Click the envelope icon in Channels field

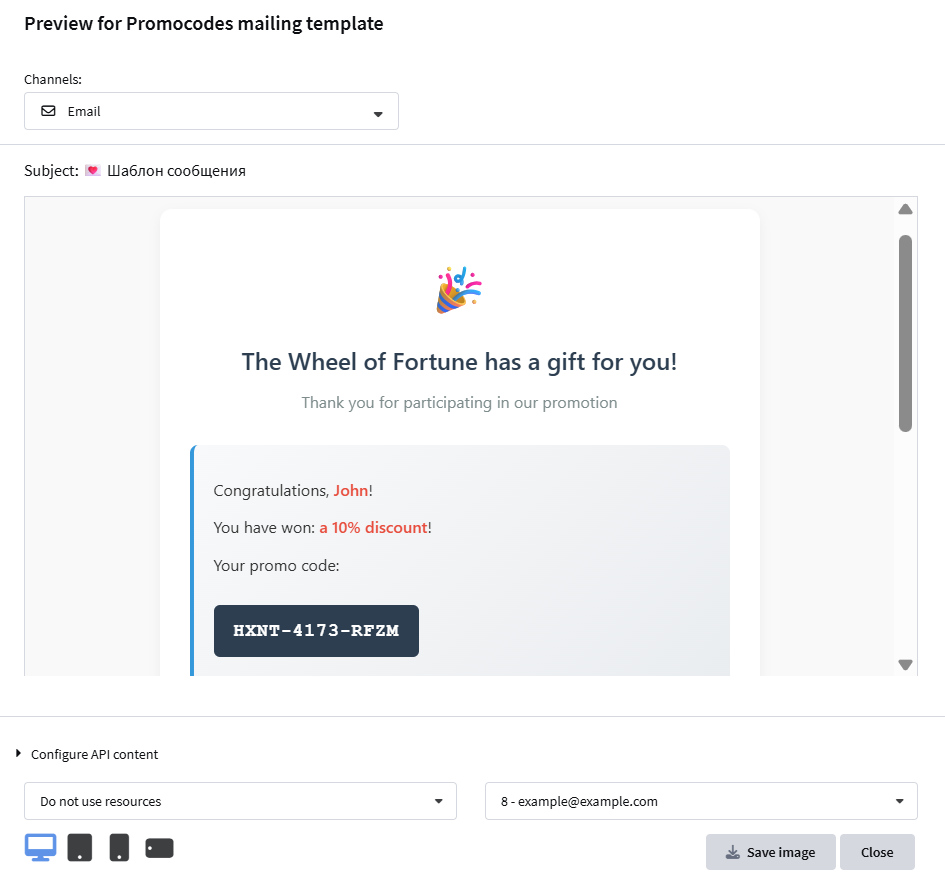tap(48, 111)
